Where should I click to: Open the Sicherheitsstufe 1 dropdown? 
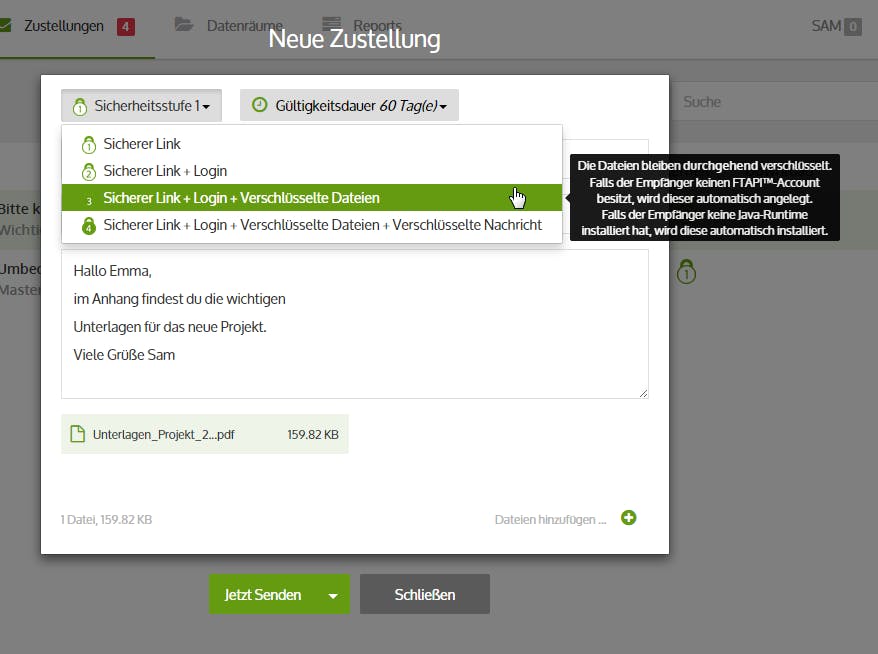141,105
